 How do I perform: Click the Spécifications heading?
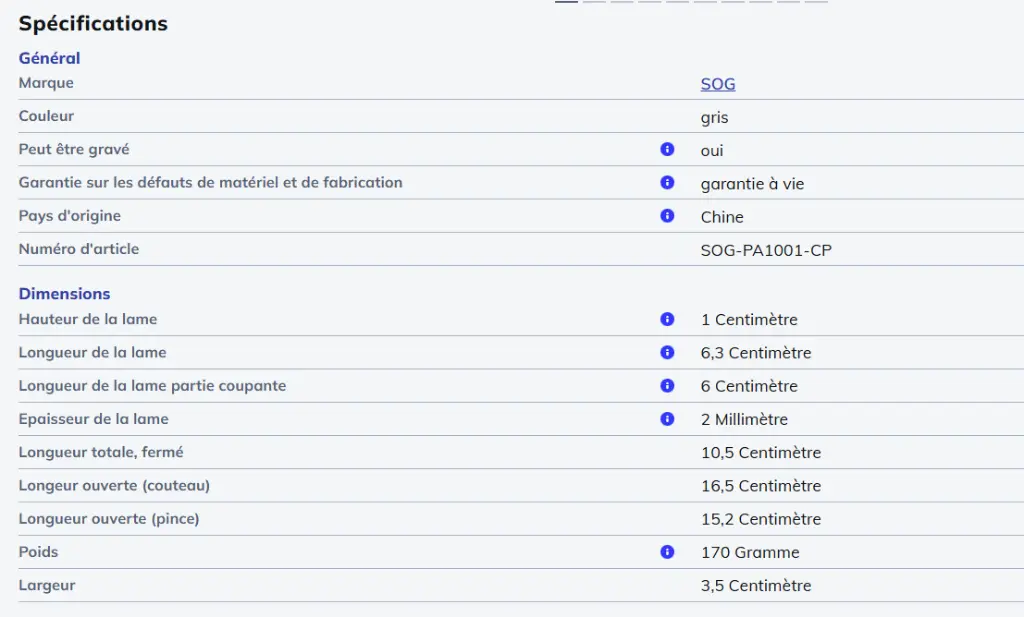coord(93,23)
